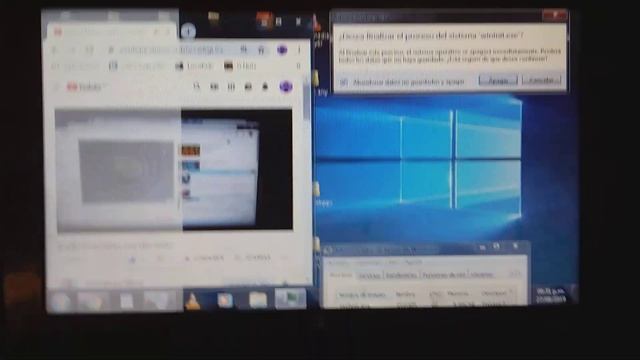Switch to the Servicios tab in Task Manager
The height and width of the screenshot is (360, 640).
click(x=369, y=276)
